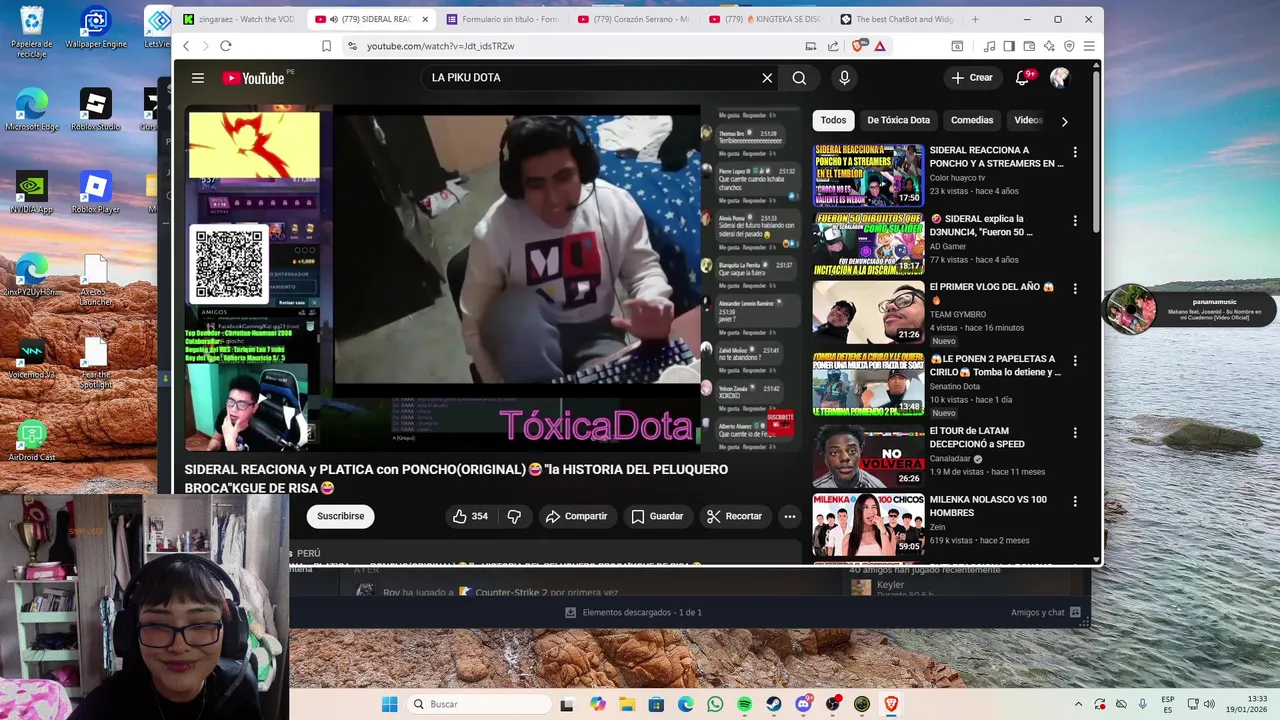Viewport: 1280px width, 720px height.
Task: Open the Brave main menu hamburger
Action: [1089, 46]
